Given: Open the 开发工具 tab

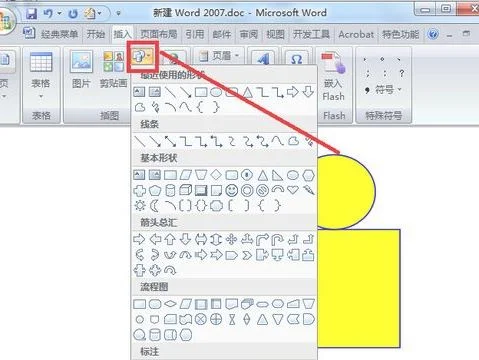Looking at the screenshot, I should (311, 34).
